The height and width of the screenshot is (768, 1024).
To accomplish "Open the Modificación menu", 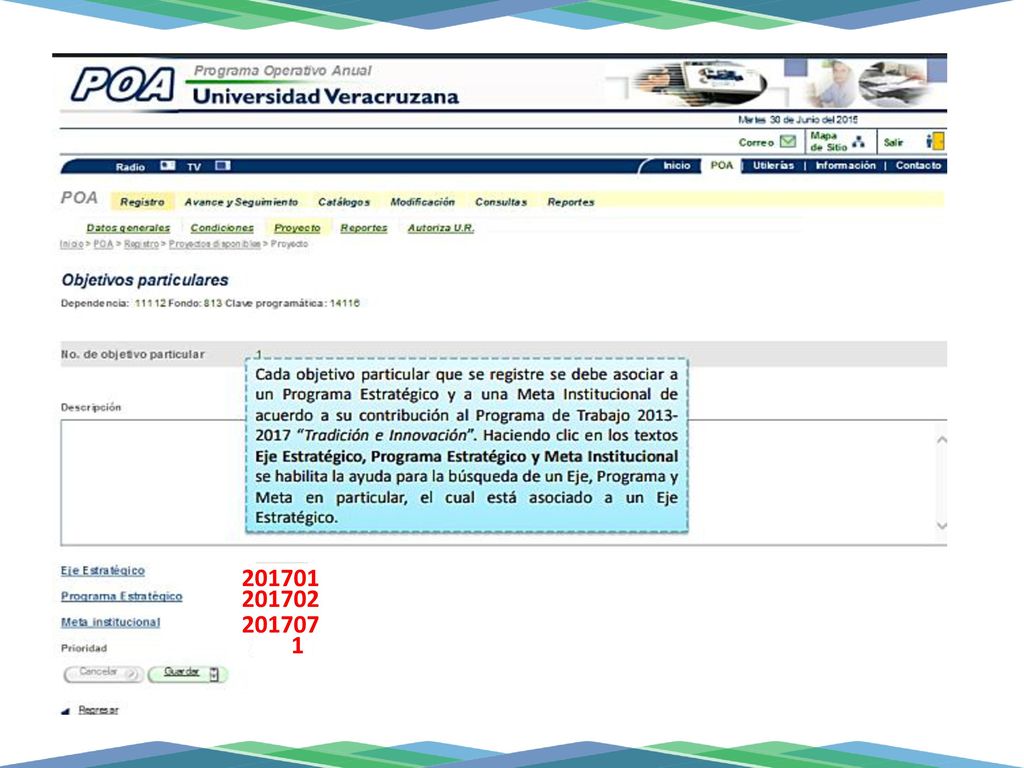I will pos(423,202).
